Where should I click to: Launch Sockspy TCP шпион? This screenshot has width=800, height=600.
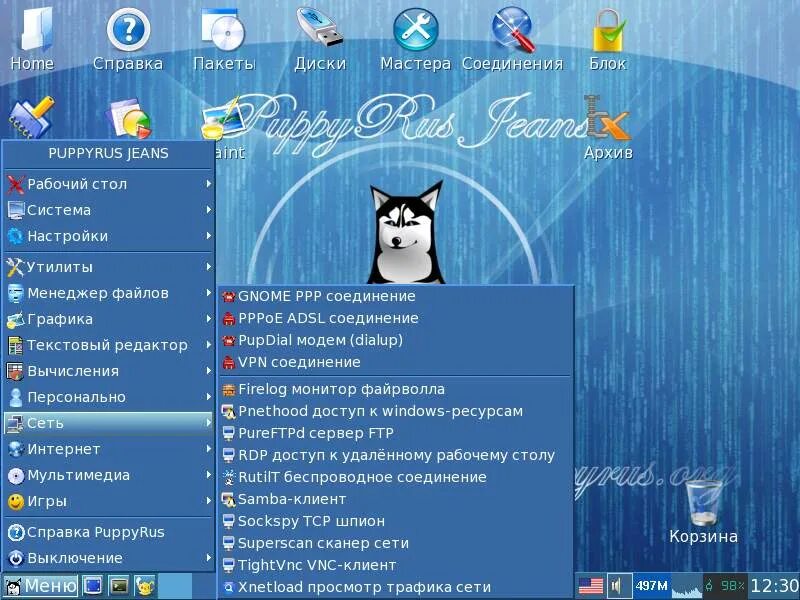click(x=395, y=521)
